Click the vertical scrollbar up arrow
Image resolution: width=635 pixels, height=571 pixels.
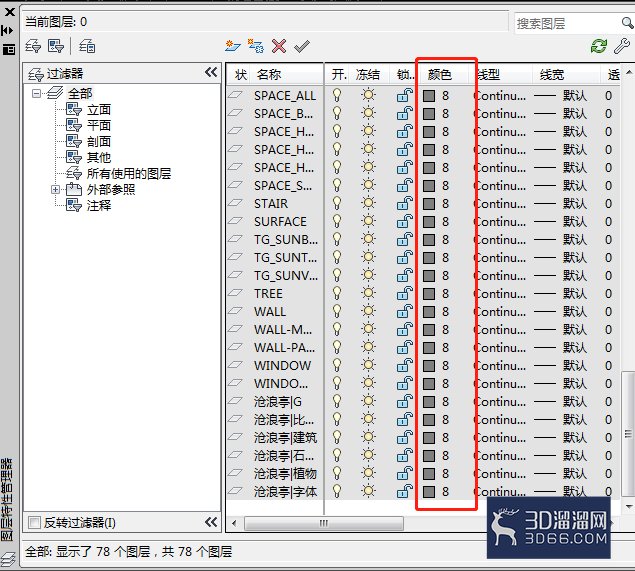pos(629,72)
